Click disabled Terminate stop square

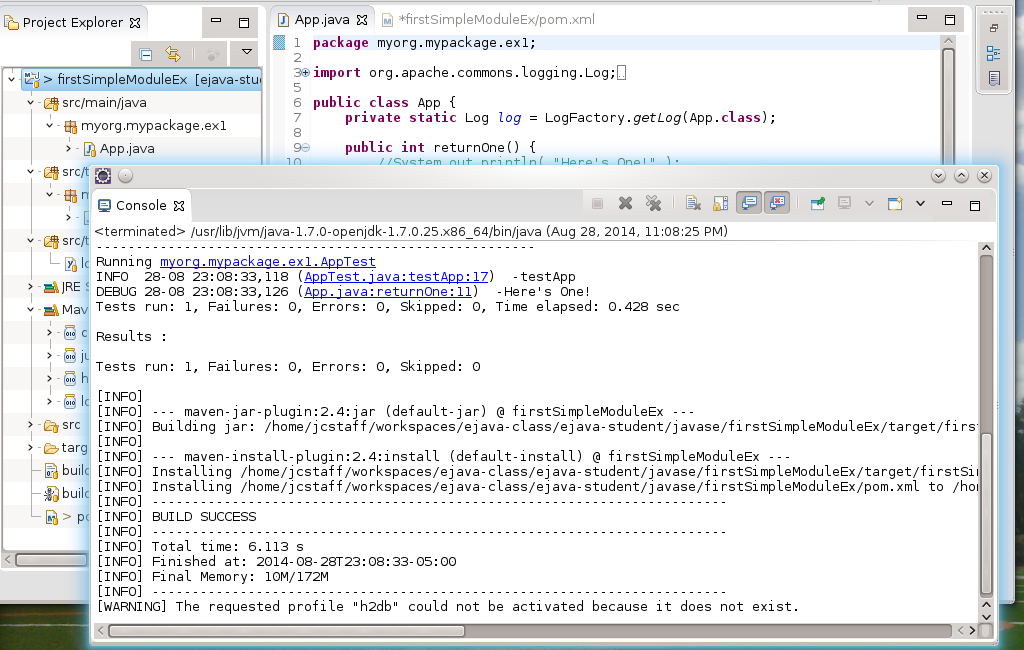click(597, 204)
